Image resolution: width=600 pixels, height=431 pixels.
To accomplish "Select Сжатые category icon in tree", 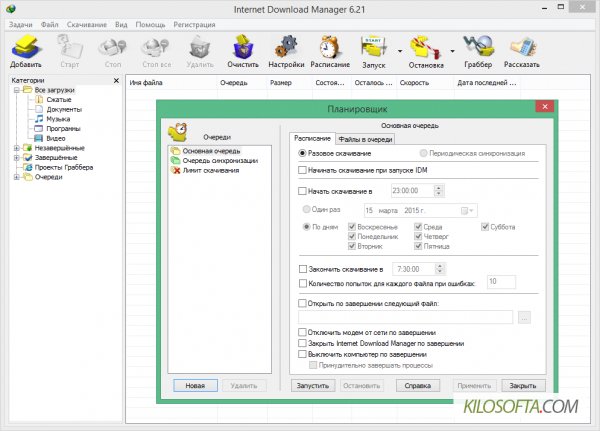I will (39, 100).
